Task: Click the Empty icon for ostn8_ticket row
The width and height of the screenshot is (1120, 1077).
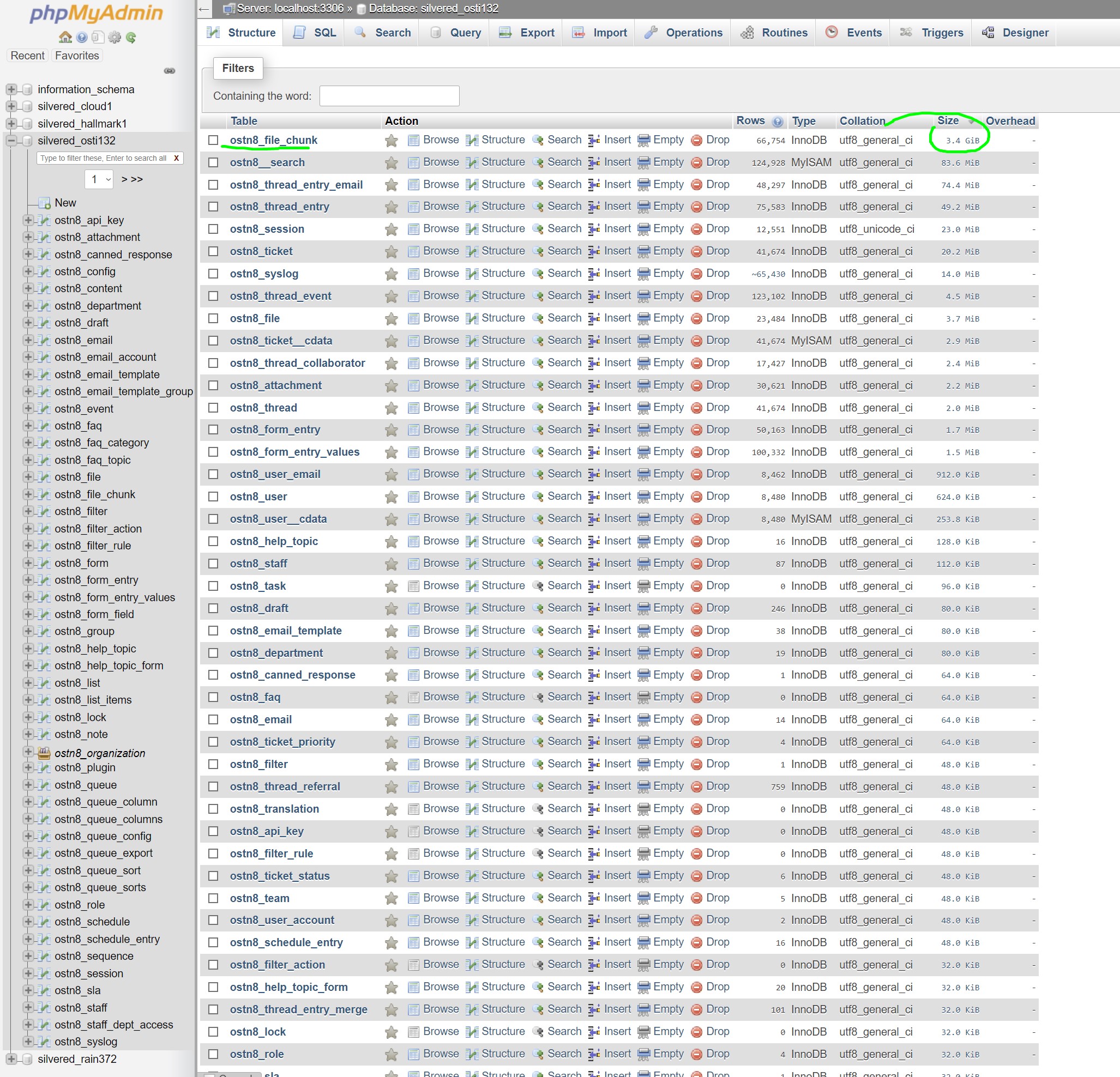Action: tap(643, 252)
